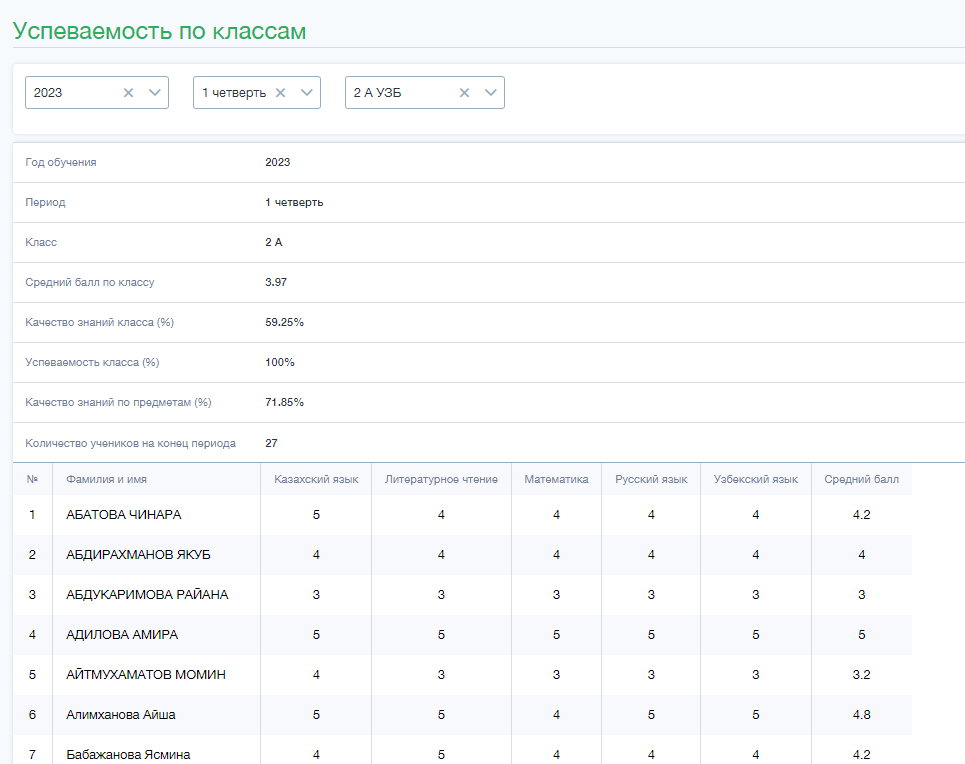Click the Казахский язык column header
965x764 pixels.
point(316,479)
